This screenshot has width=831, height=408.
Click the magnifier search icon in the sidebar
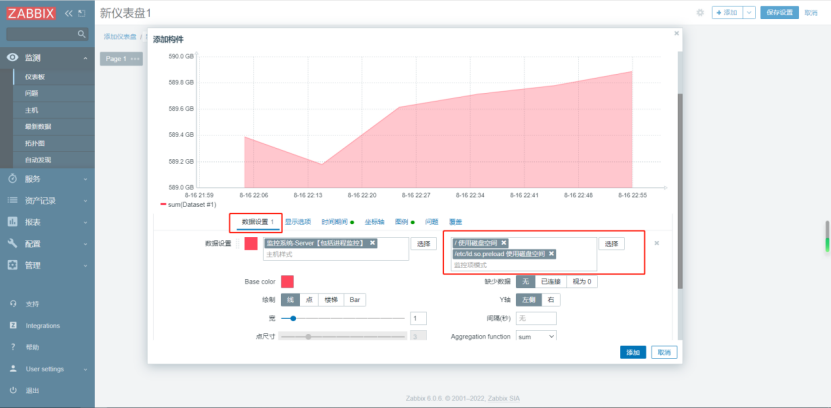[x=81, y=34]
